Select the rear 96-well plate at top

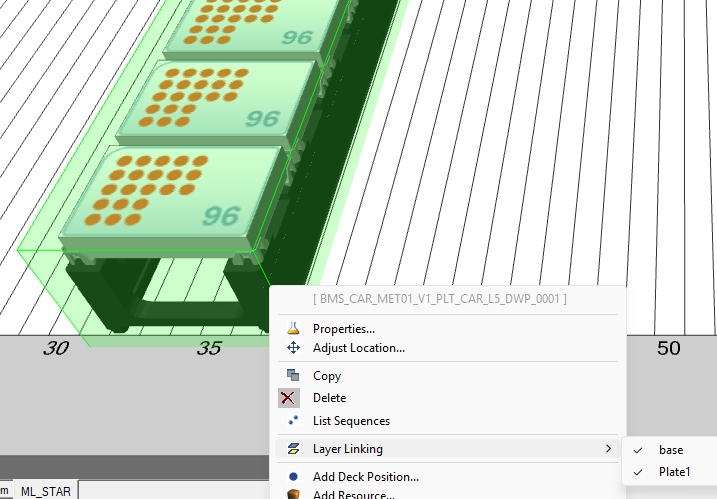(250, 25)
